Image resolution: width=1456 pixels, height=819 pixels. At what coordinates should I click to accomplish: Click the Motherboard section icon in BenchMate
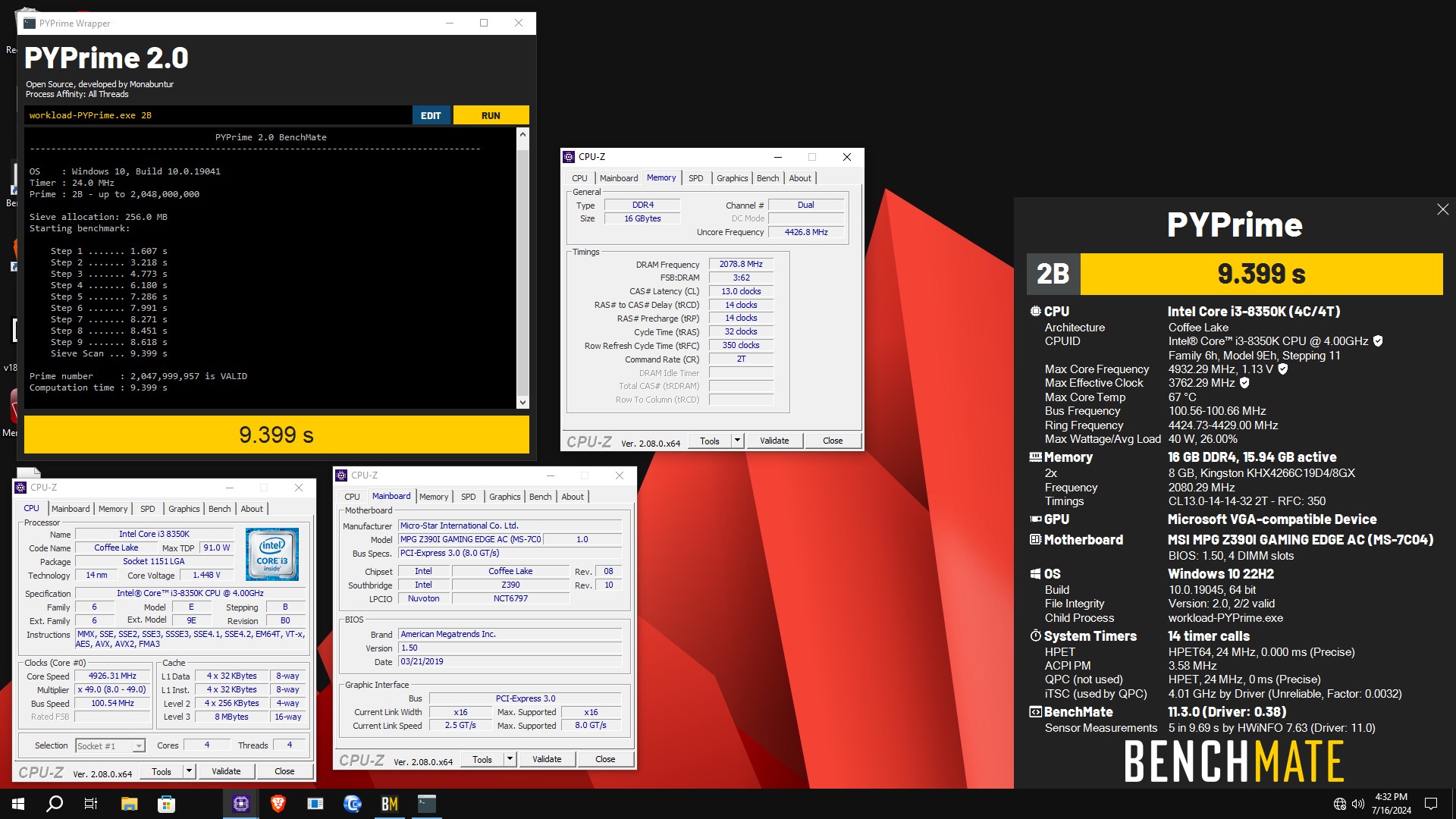(x=1035, y=540)
